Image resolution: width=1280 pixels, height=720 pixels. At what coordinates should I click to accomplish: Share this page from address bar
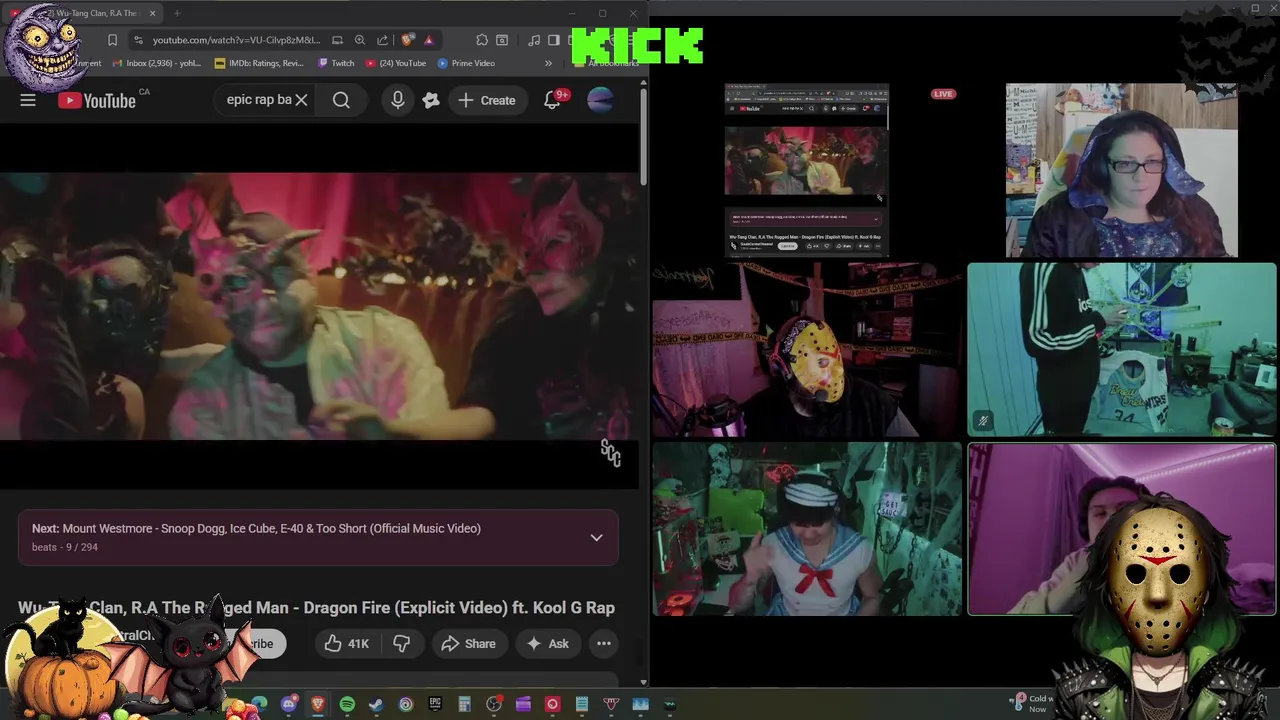tap(383, 40)
